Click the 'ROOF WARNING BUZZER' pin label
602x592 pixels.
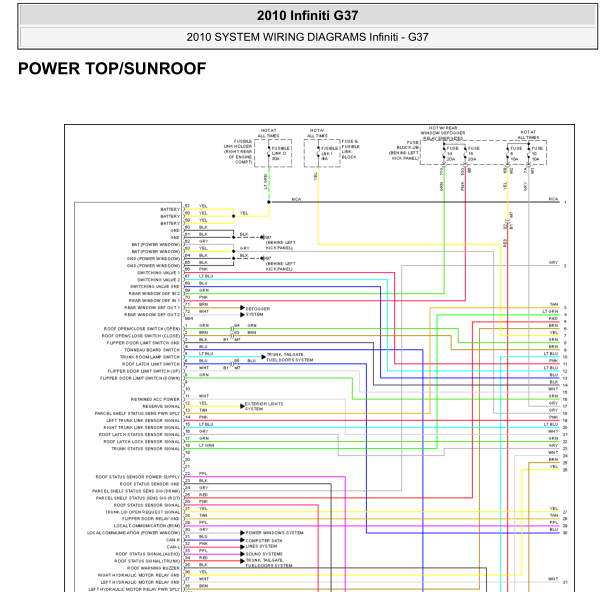pos(153,568)
